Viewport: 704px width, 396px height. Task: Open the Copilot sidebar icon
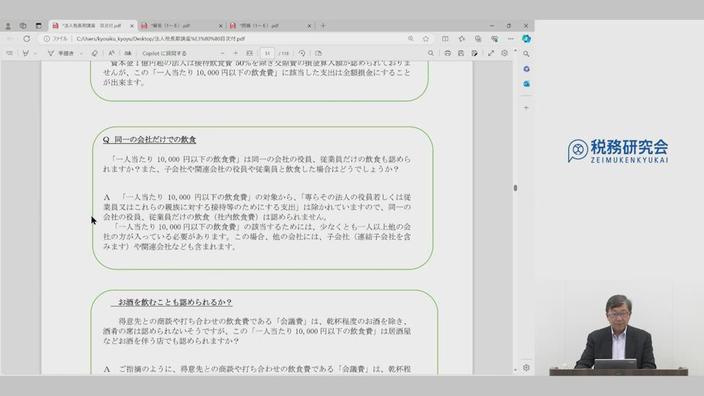point(526,39)
